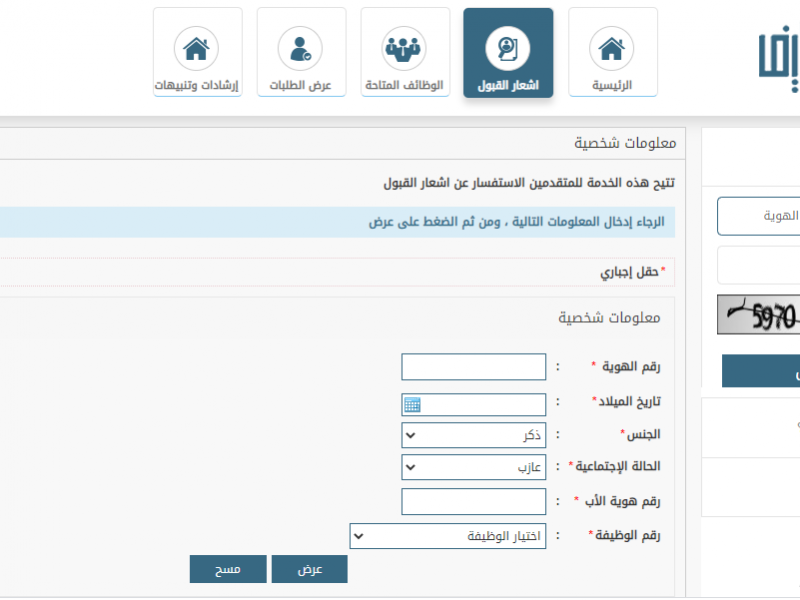Click the رقم هوية الأب father ID field

[x=474, y=501]
